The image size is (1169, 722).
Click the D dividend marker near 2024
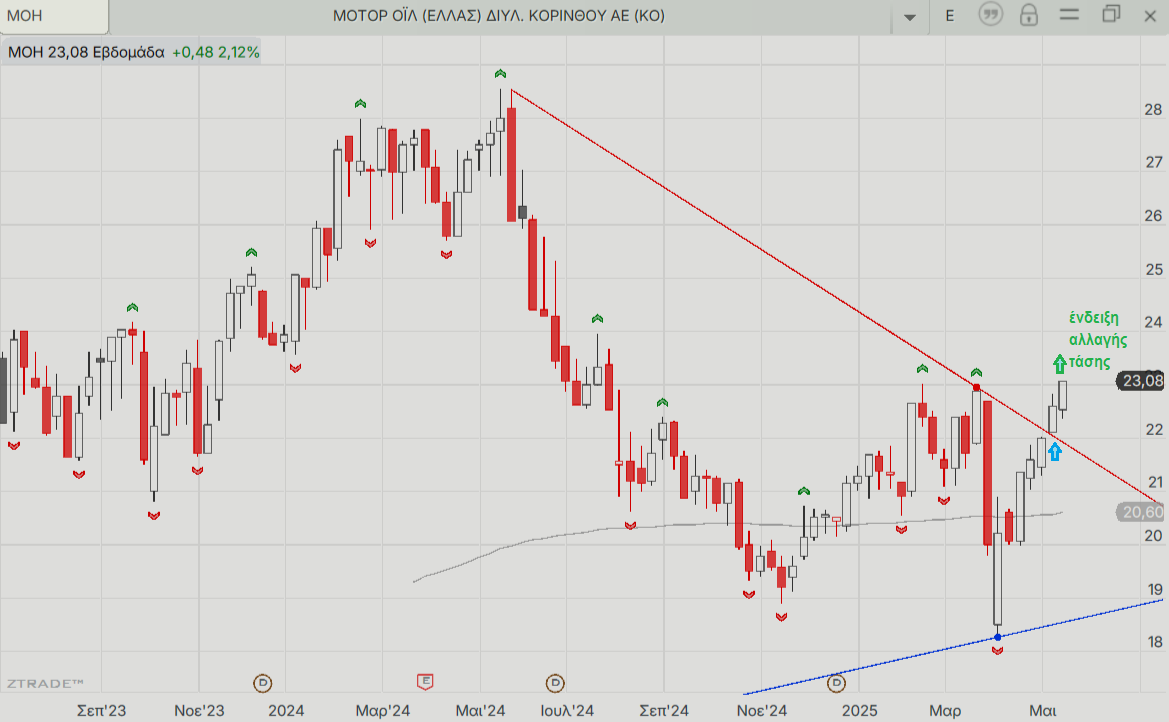click(x=262, y=682)
